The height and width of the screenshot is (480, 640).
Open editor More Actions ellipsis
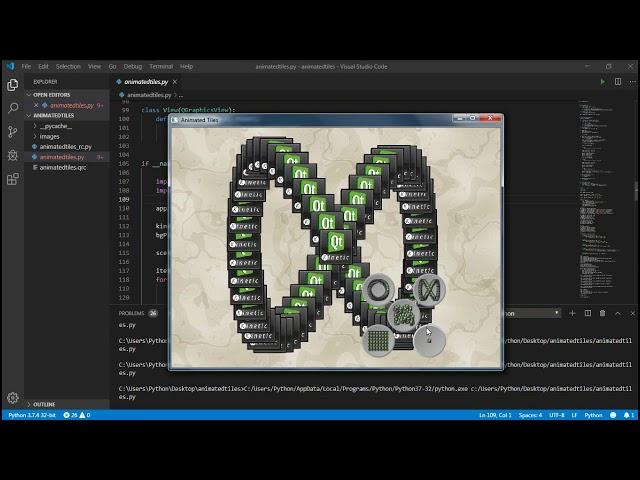coord(632,82)
